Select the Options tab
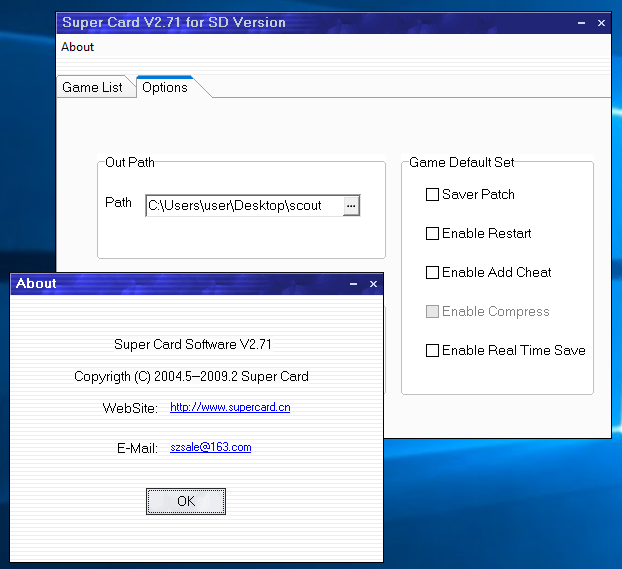The width and height of the screenshot is (622, 569). [165, 87]
